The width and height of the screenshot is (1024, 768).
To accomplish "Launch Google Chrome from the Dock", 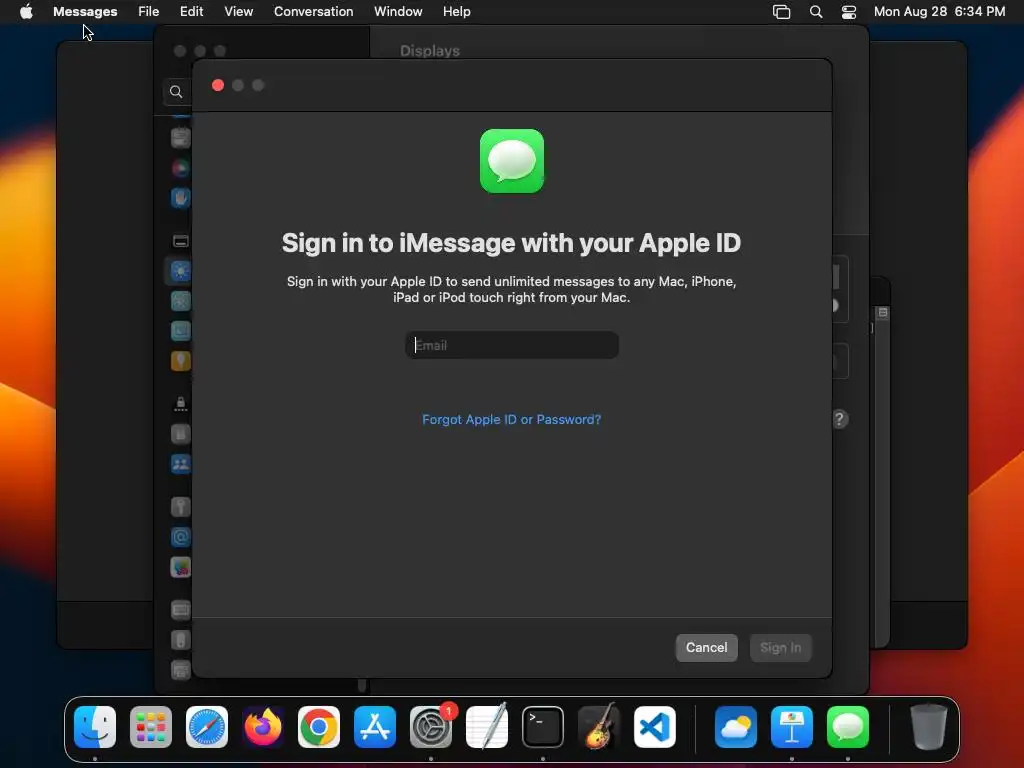I will pos(319,727).
